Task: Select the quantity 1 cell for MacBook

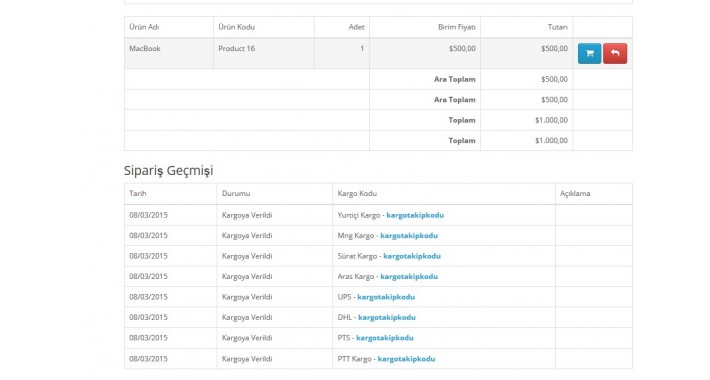Action: pos(342,53)
